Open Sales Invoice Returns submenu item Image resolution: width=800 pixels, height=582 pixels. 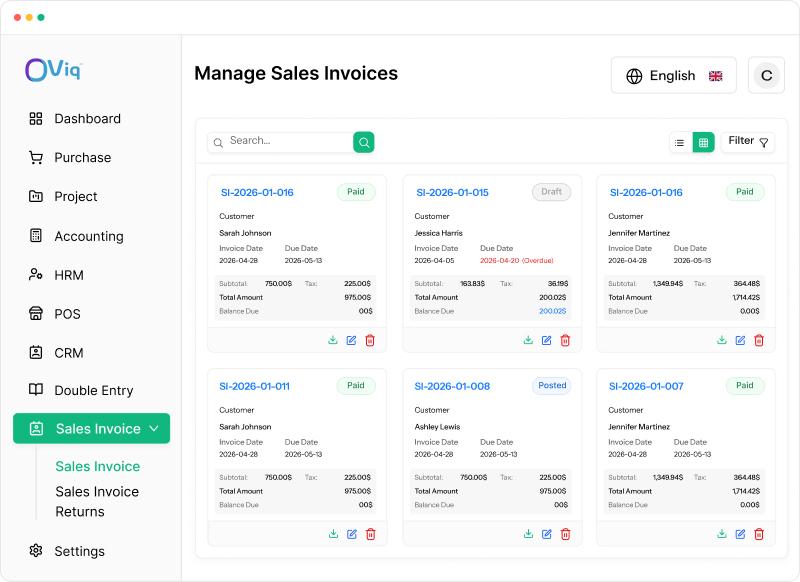97,501
